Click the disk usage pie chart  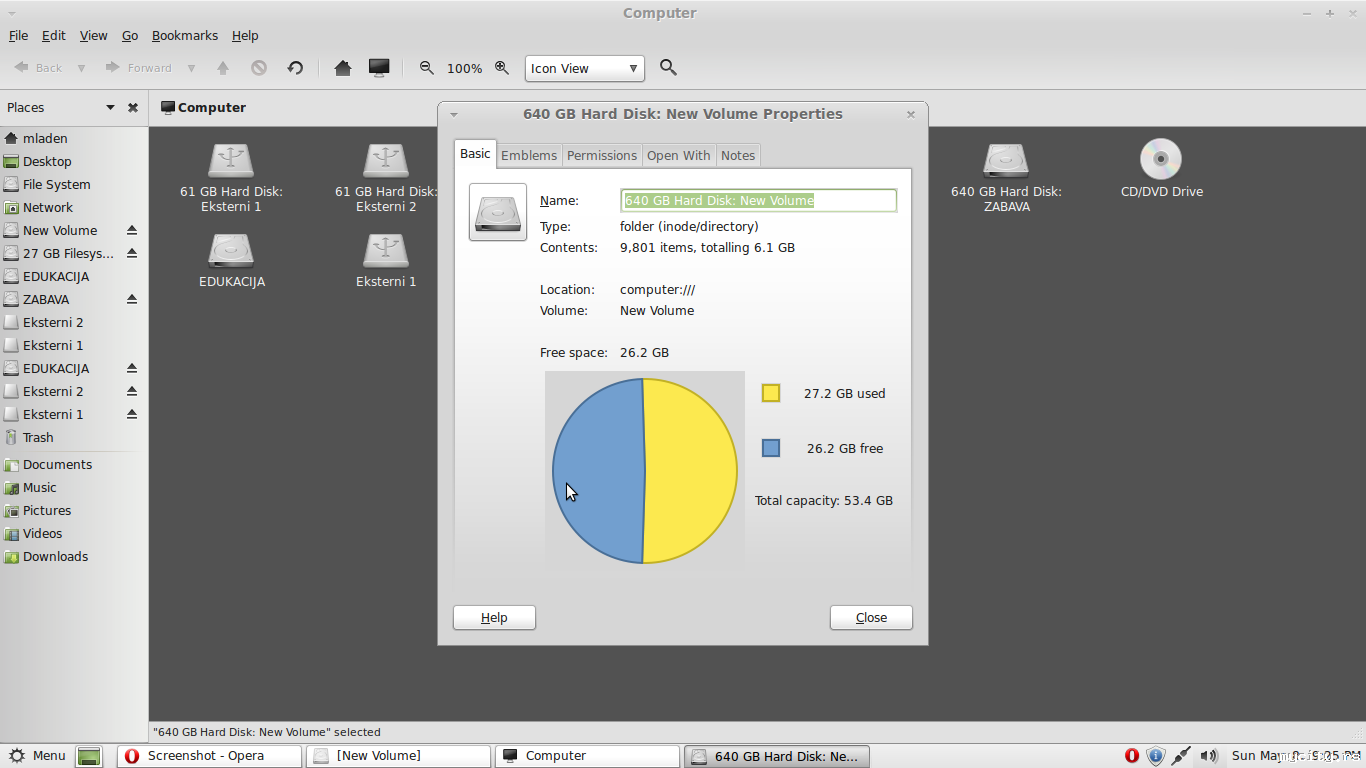(645, 471)
